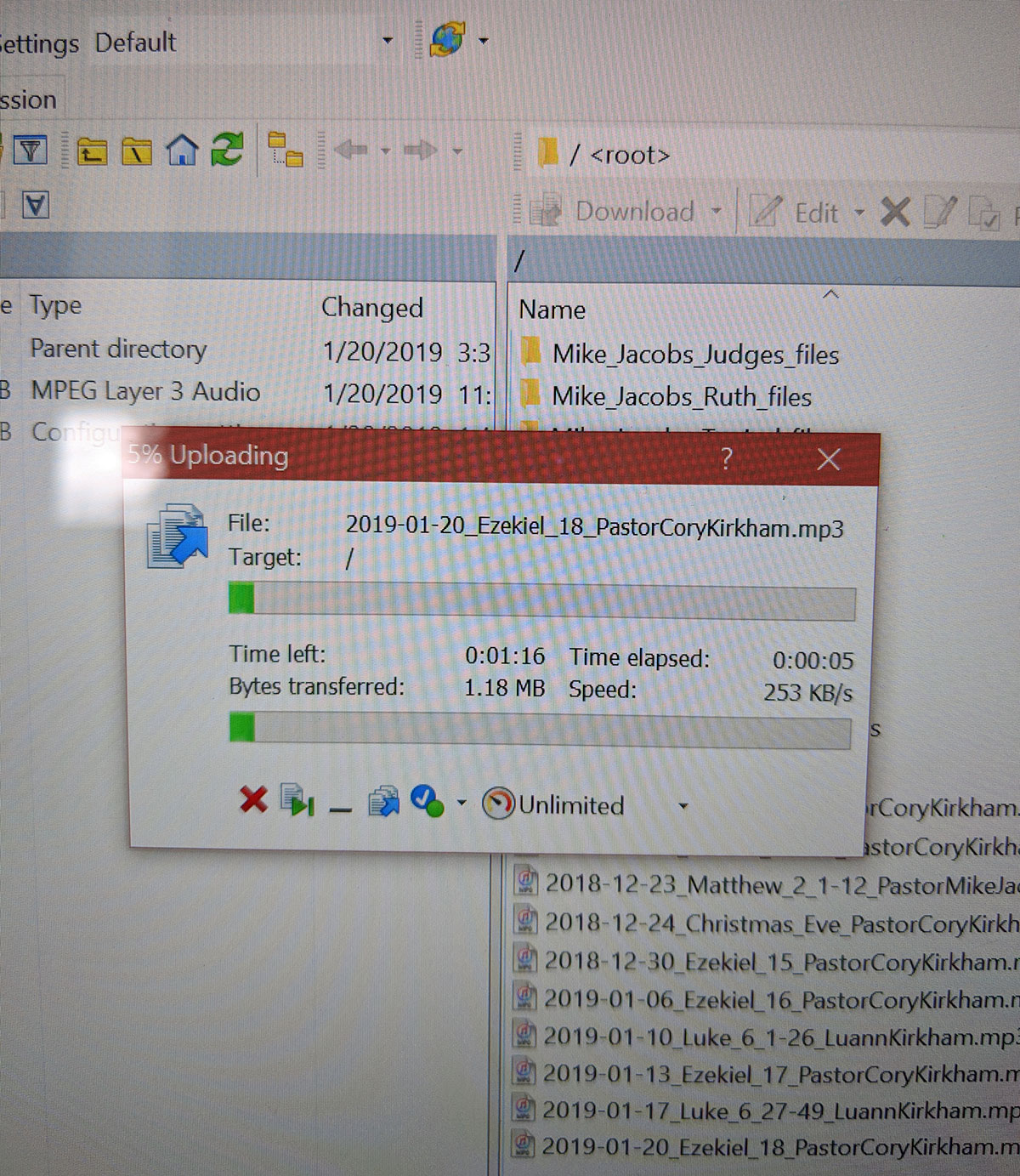
Task: Sort local files by Changed column
Action: pyautogui.click(x=371, y=308)
